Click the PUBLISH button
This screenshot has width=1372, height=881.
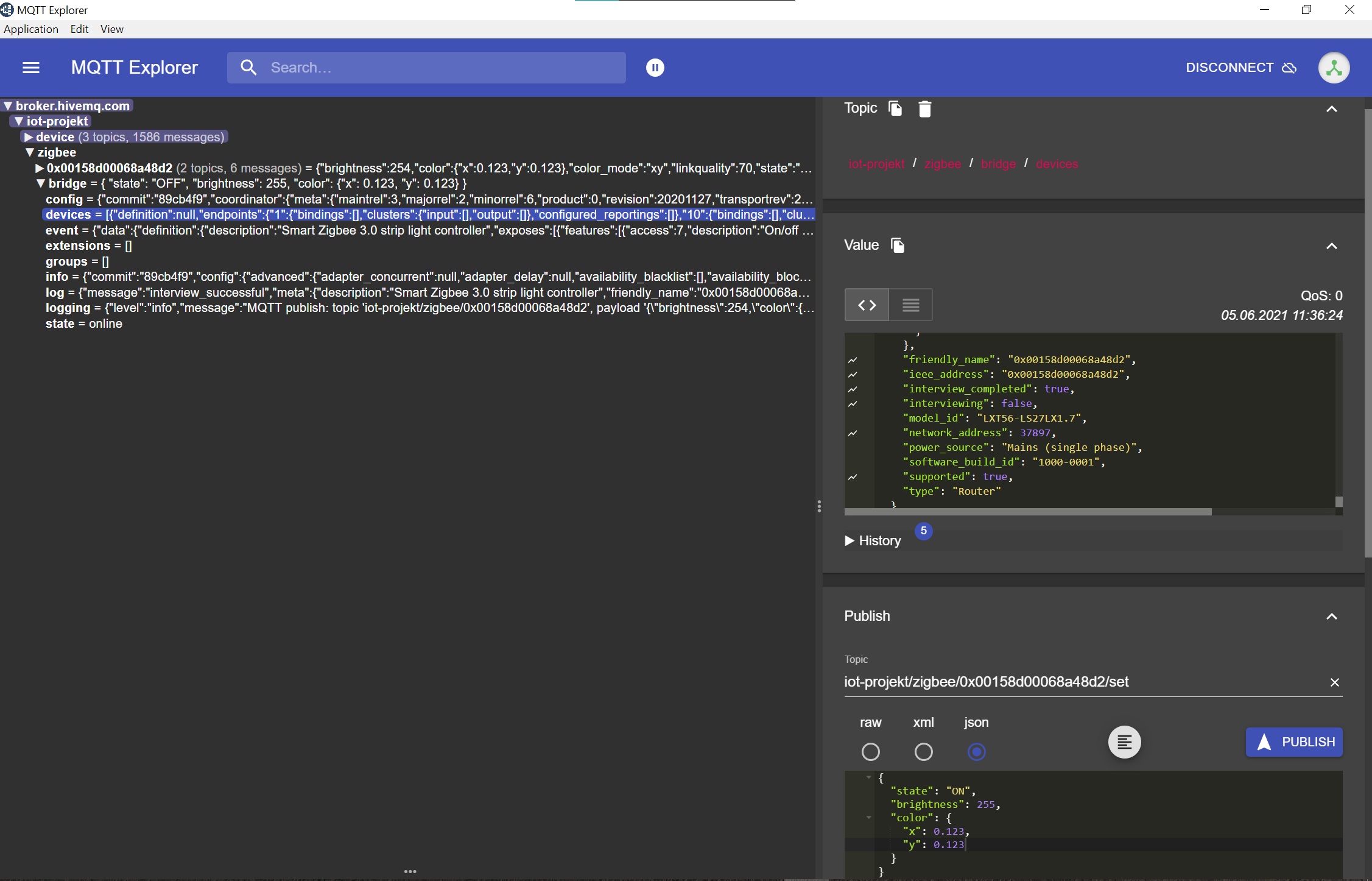point(1293,742)
